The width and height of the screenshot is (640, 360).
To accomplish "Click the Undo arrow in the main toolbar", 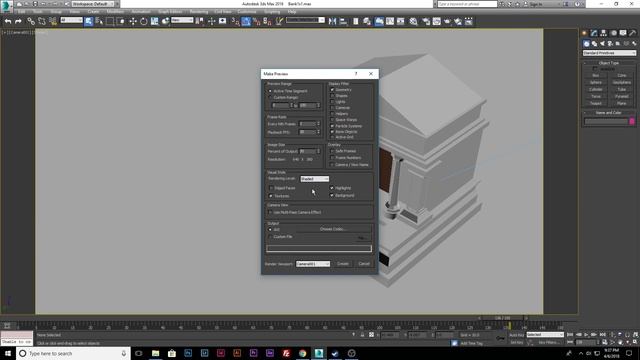I will [8, 21].
